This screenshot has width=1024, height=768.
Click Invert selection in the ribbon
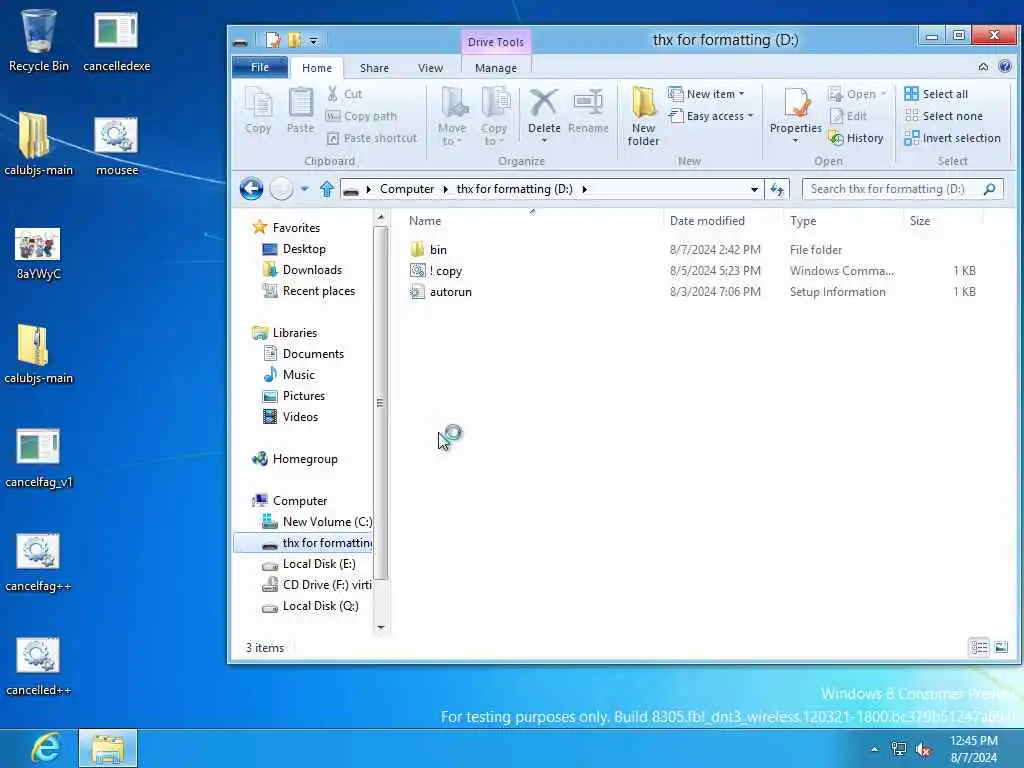click(x=952, y=138)
